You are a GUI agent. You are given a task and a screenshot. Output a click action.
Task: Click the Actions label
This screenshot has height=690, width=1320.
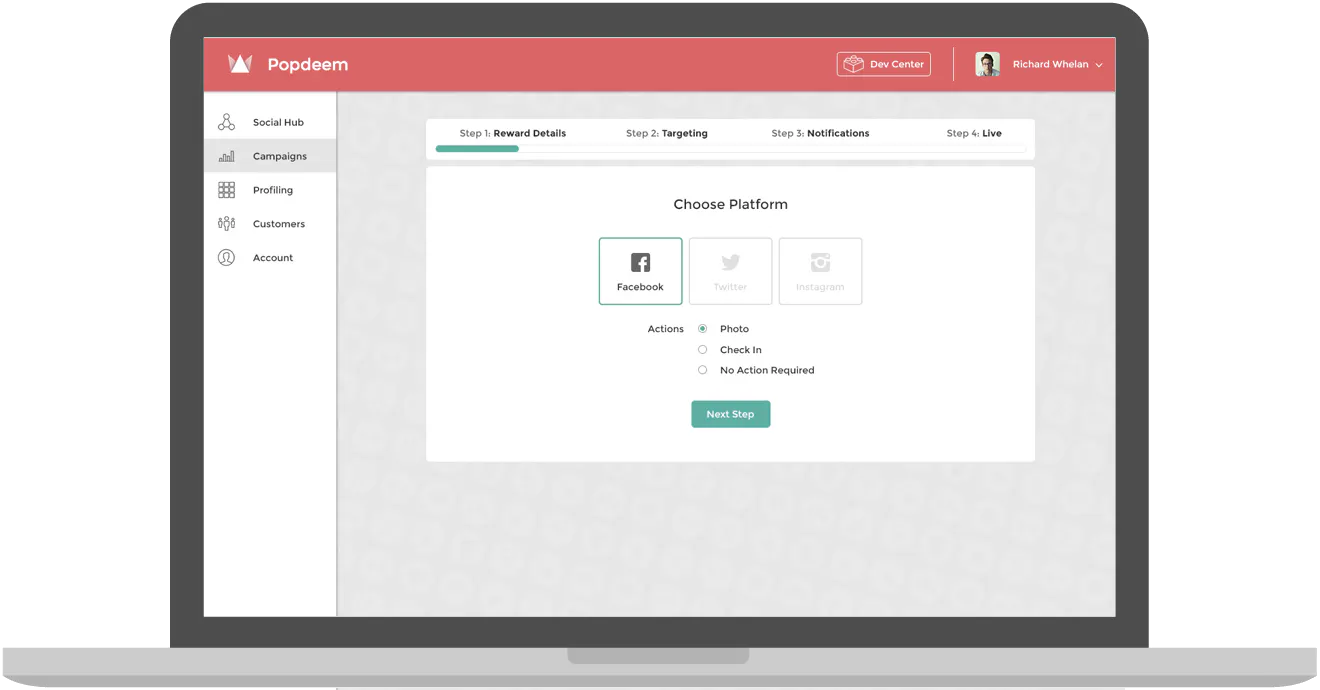[665, 329]
